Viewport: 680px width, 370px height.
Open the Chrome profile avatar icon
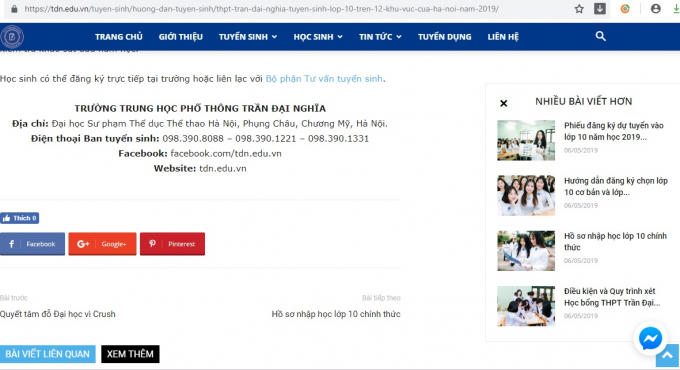coord(656,9)
